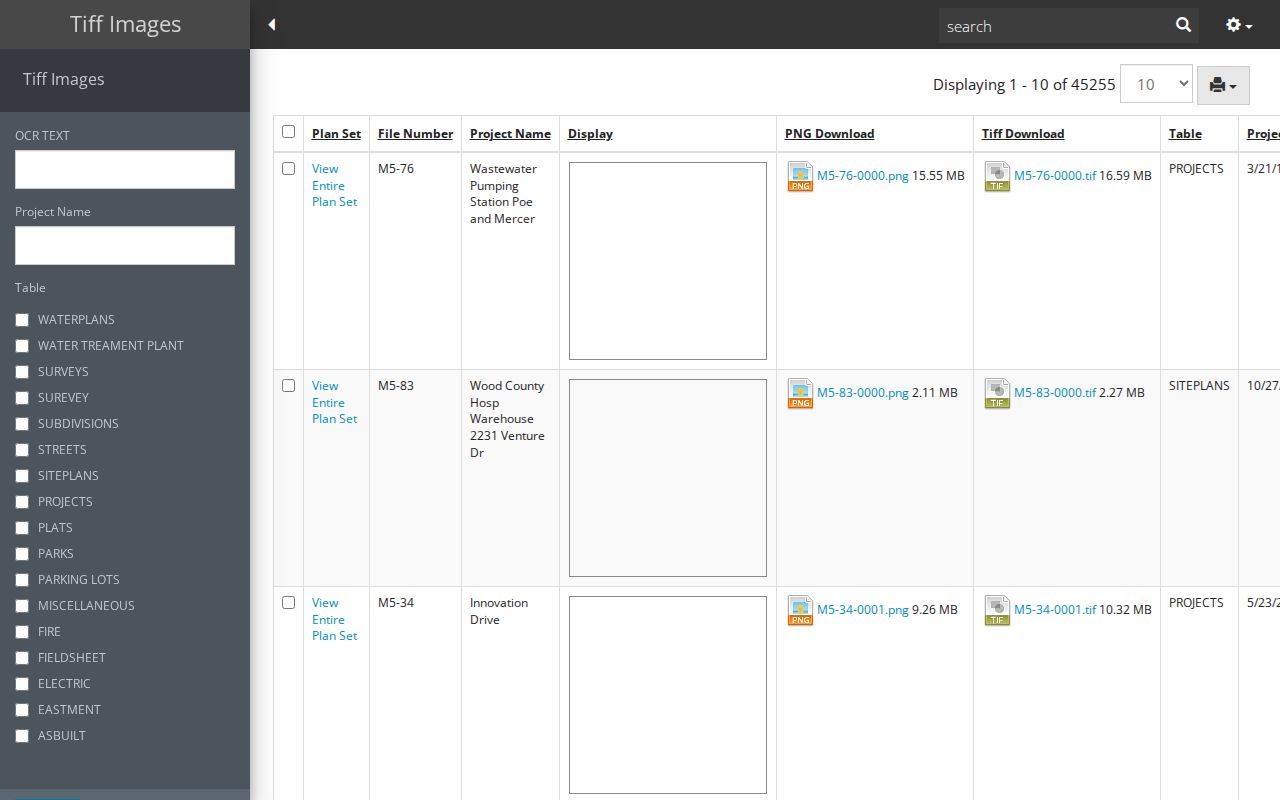The width and height of the screenshot is (1280, 800).
Task: Open display thumbnail for Innovation Drive
Action: [668, 695]
